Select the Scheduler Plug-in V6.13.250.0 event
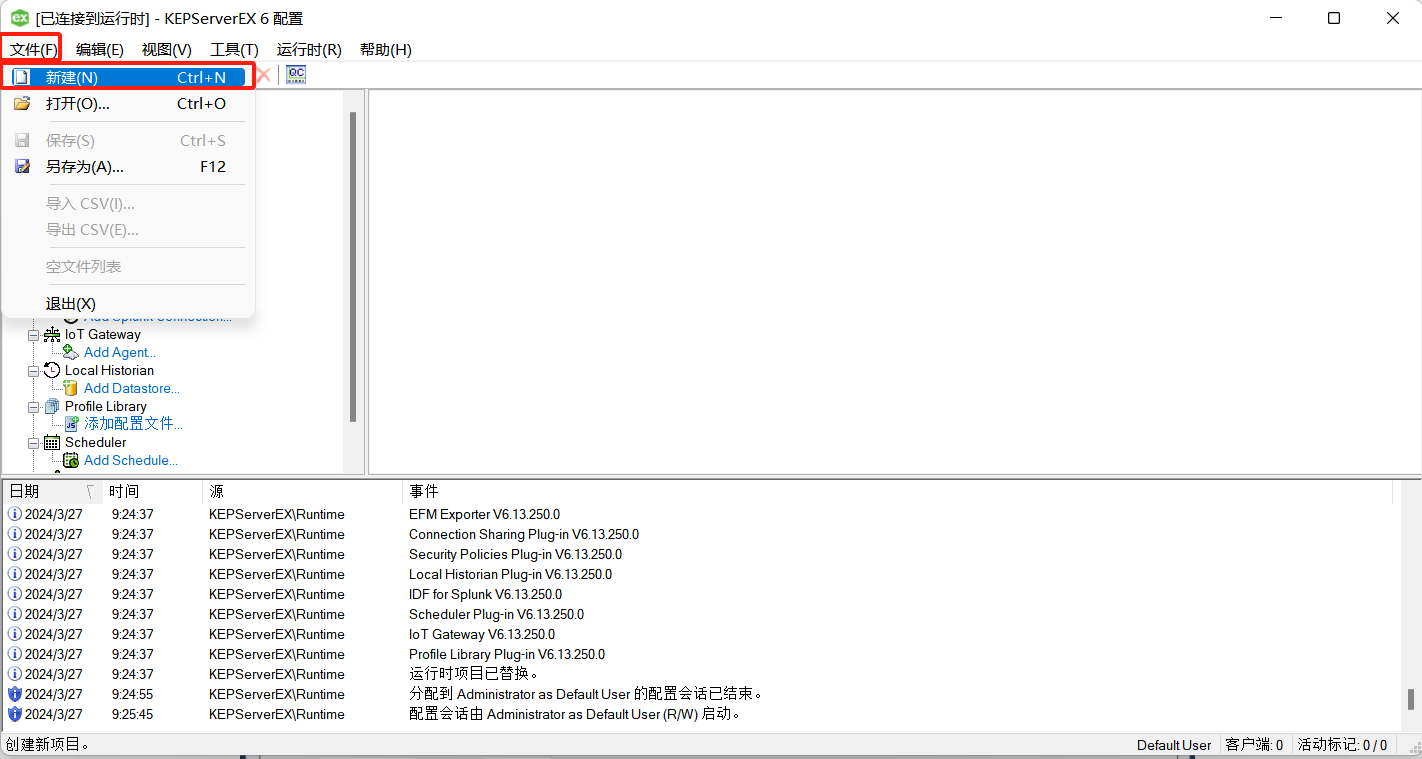This screenshot has height=759, width=1422. (x=496, y=615)
